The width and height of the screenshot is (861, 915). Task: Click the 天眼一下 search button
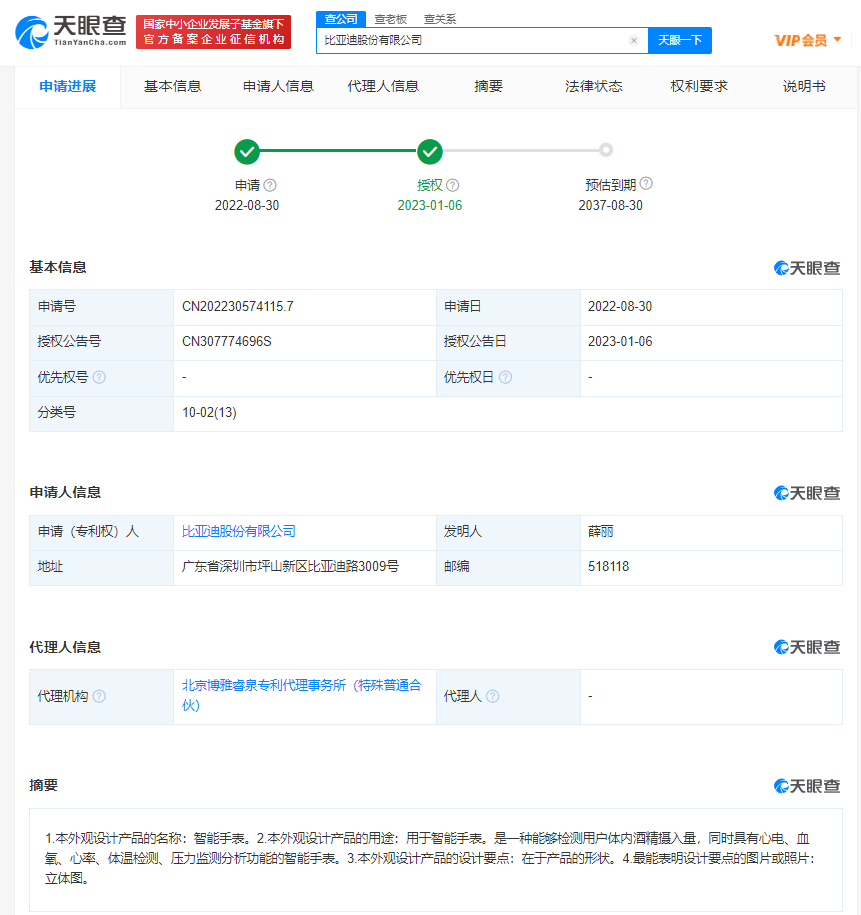[680, 40]
